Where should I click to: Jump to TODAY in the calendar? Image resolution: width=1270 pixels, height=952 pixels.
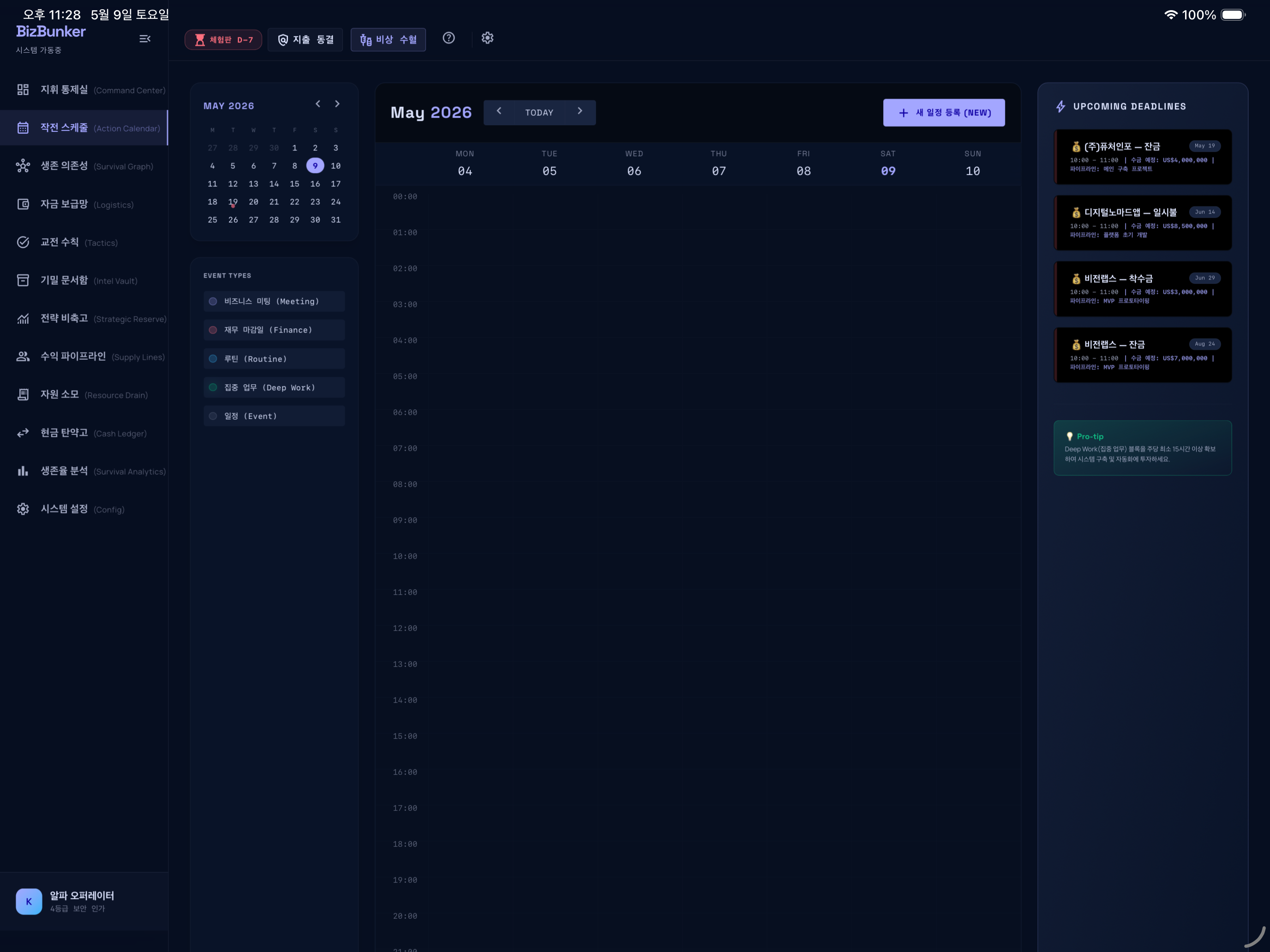pyautogui.click(x=539, y=113)
